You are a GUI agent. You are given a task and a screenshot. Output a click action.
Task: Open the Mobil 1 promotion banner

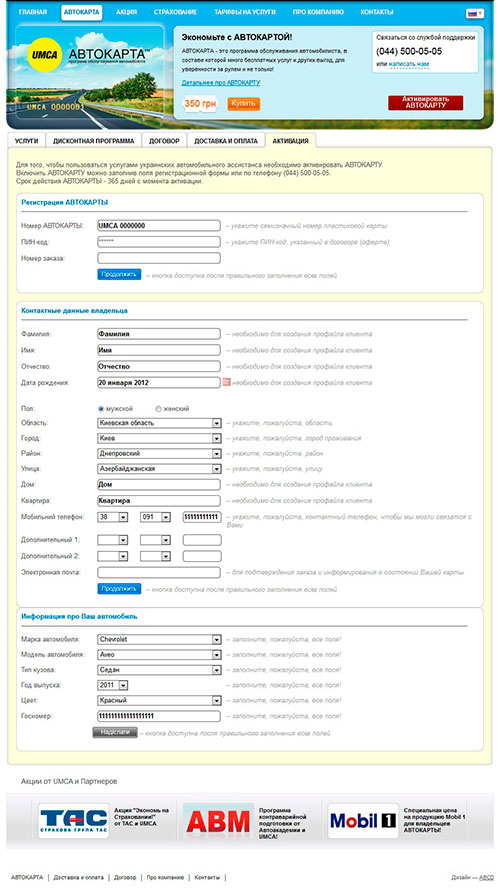click(x=363, y=821)
